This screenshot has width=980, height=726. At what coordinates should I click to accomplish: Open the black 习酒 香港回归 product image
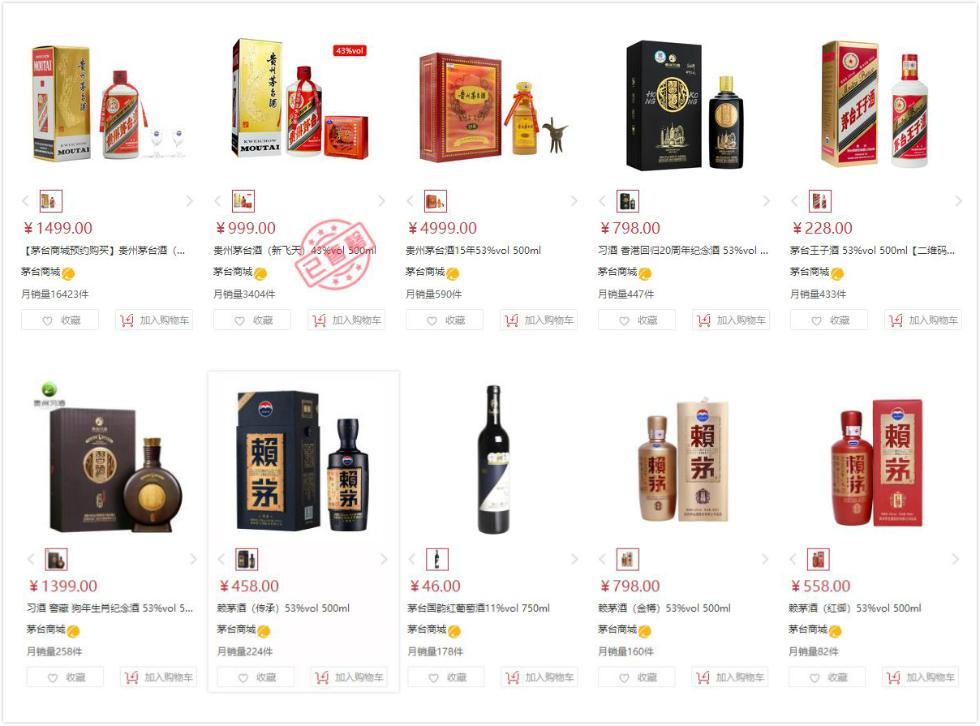coord(685,105)
